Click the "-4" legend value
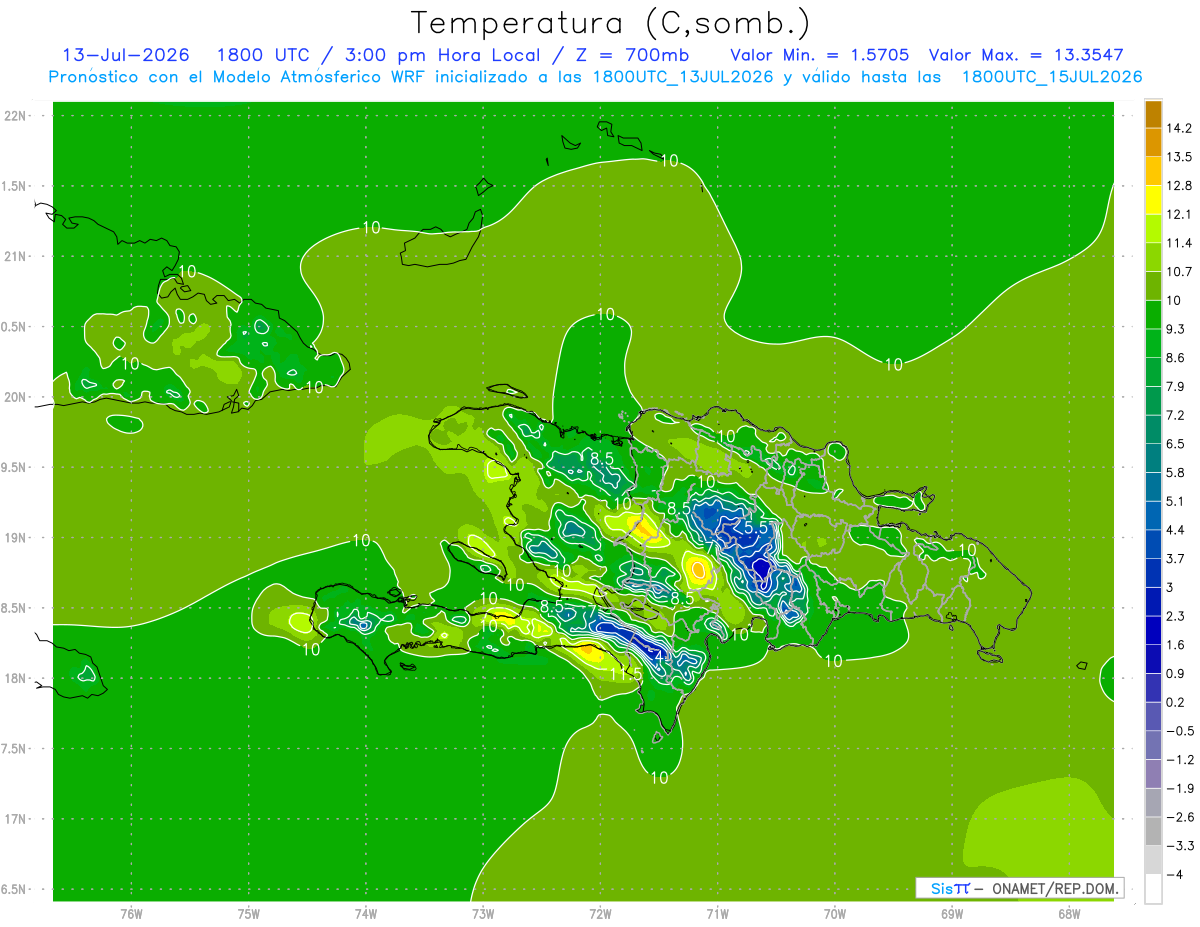The height and width of the screenshot is (927, 1200). pos(1175,875)
